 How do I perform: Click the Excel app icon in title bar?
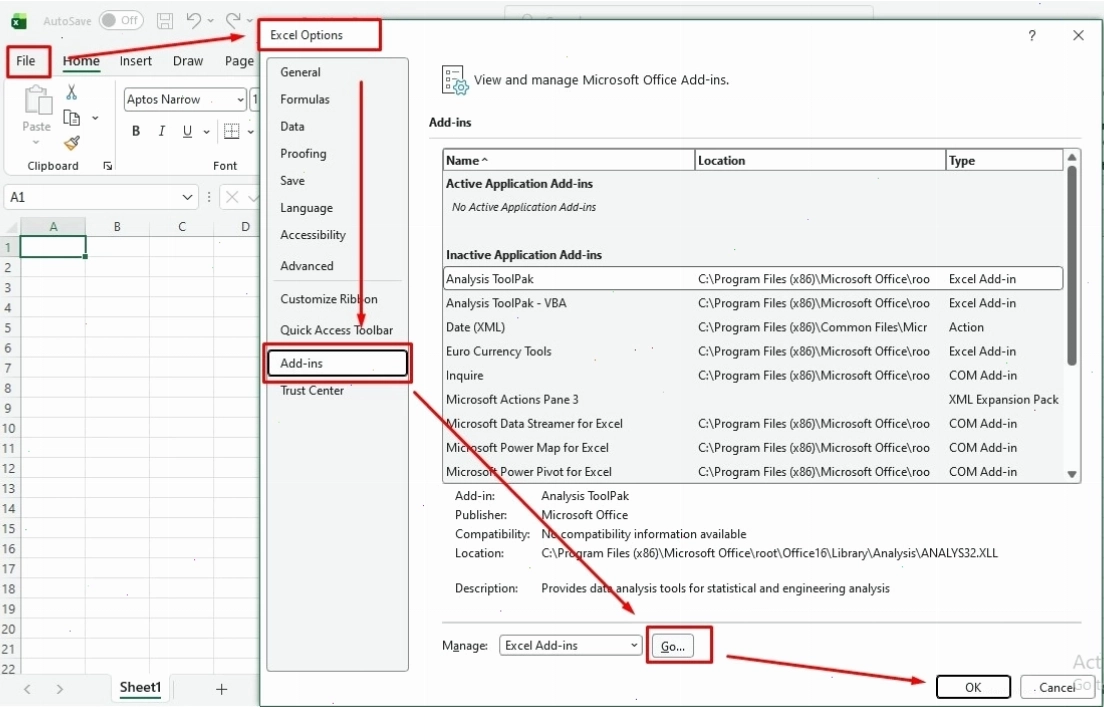[18, 21]
